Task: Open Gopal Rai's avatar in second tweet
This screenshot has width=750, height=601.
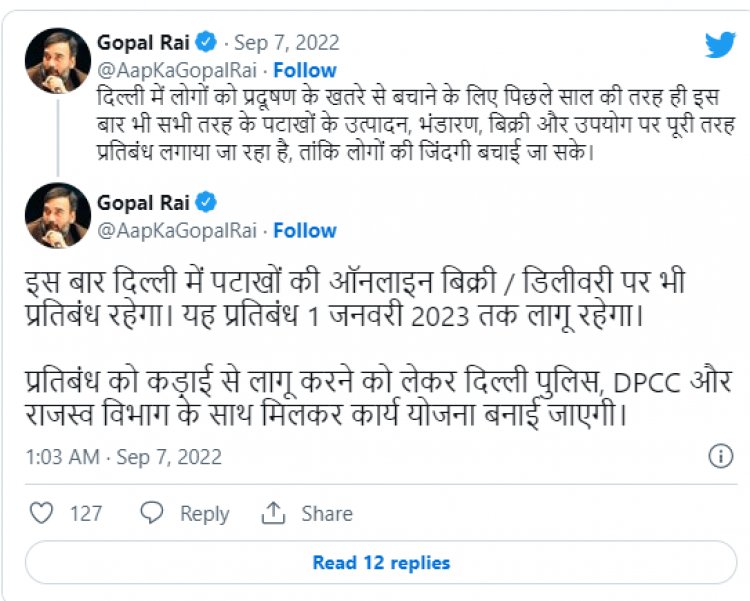Action: pyautogui.click(x=58, y=215)
